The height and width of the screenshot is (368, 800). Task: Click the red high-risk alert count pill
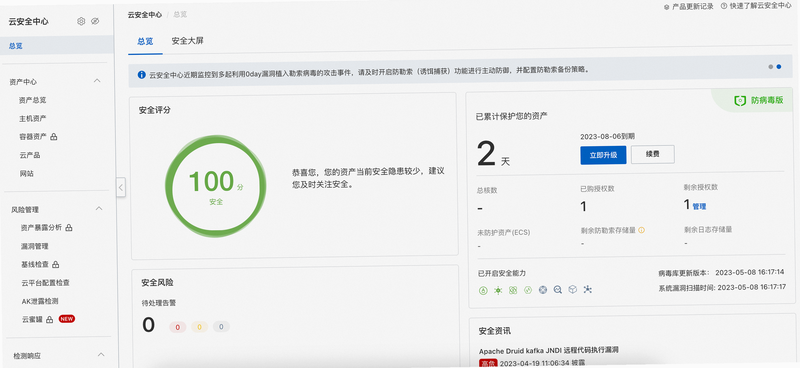click(178, 327)
